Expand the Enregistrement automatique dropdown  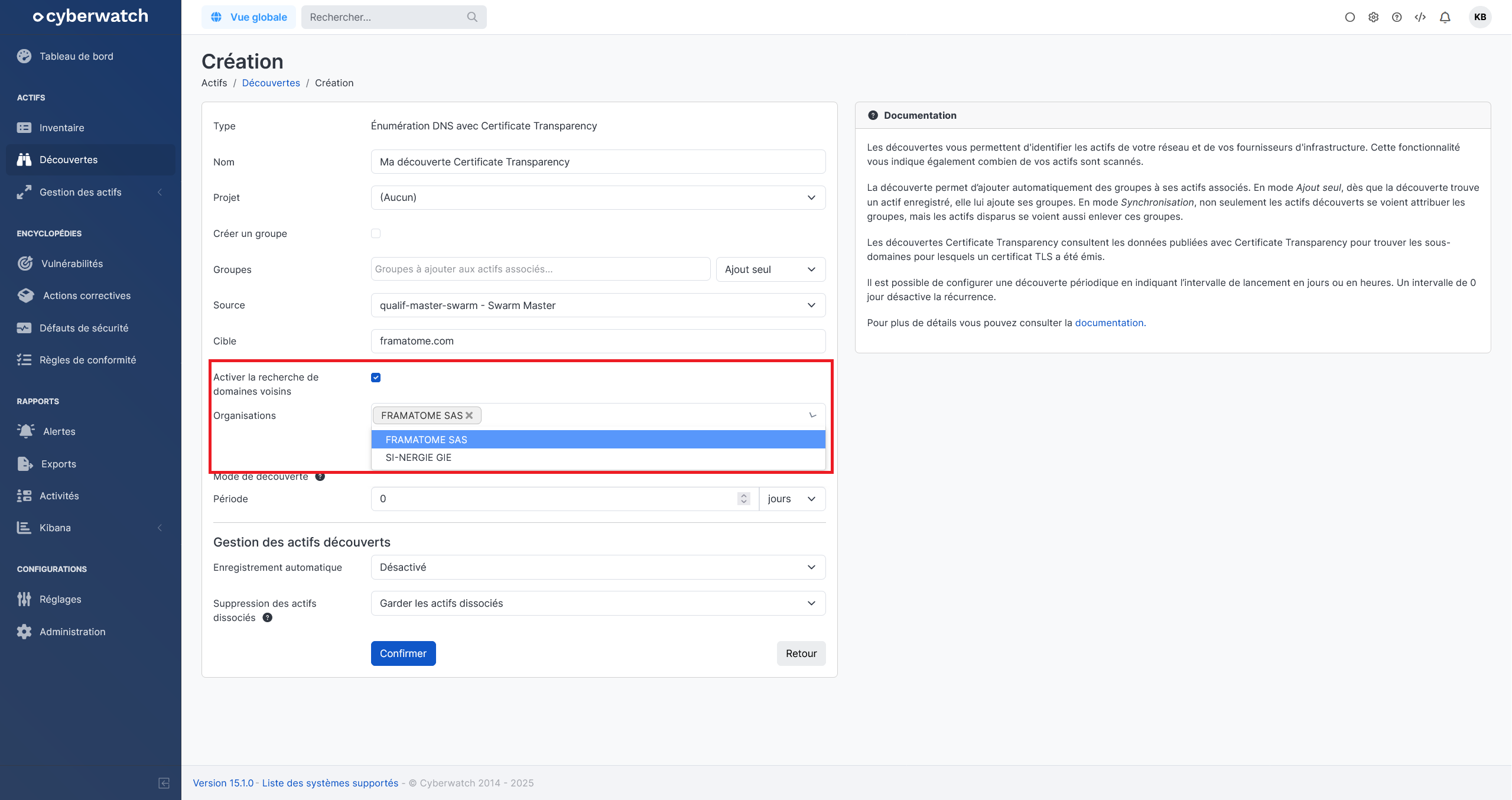pos(598,567)
